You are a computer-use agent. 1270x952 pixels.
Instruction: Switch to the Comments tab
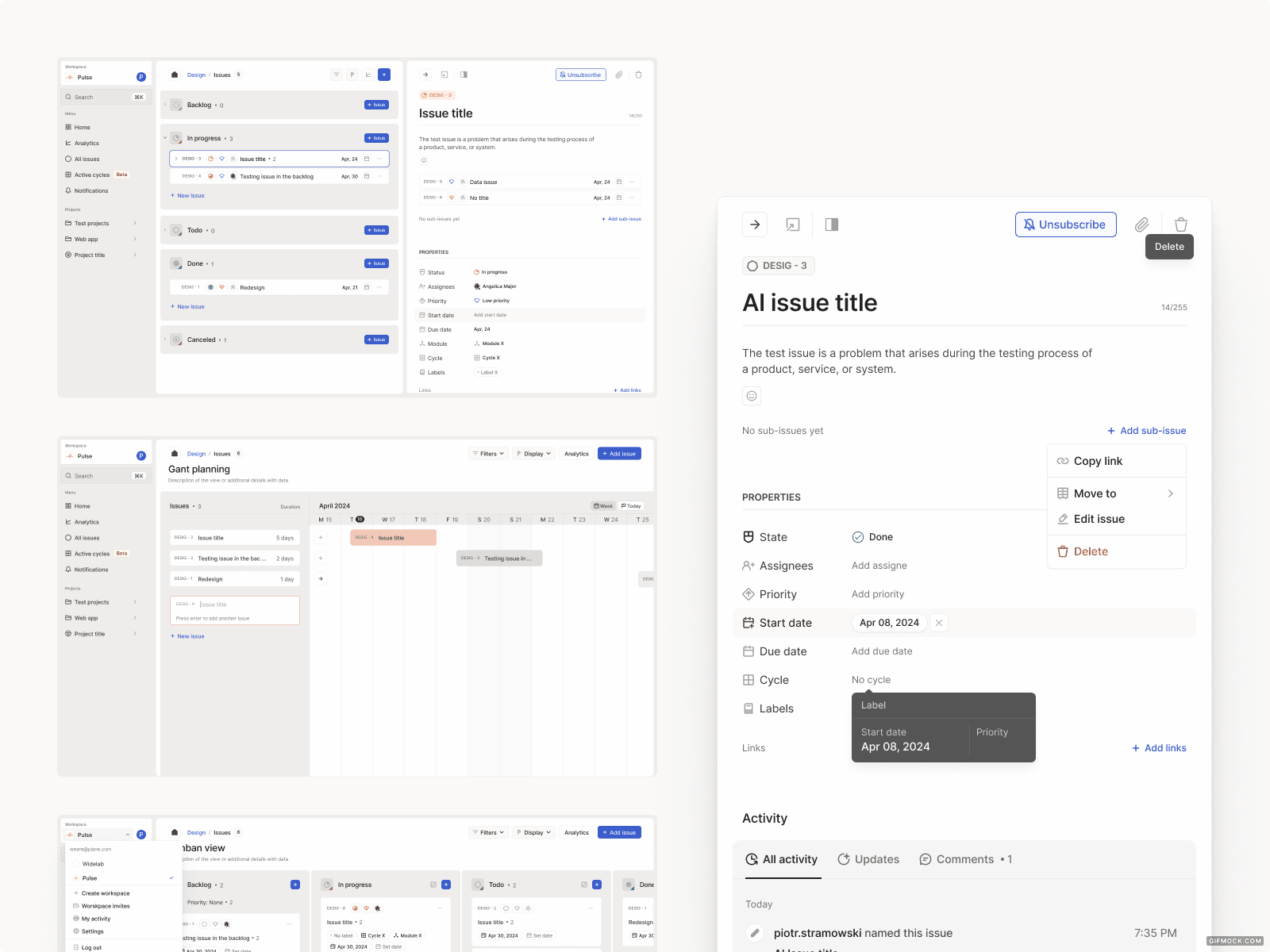[965, 859]
